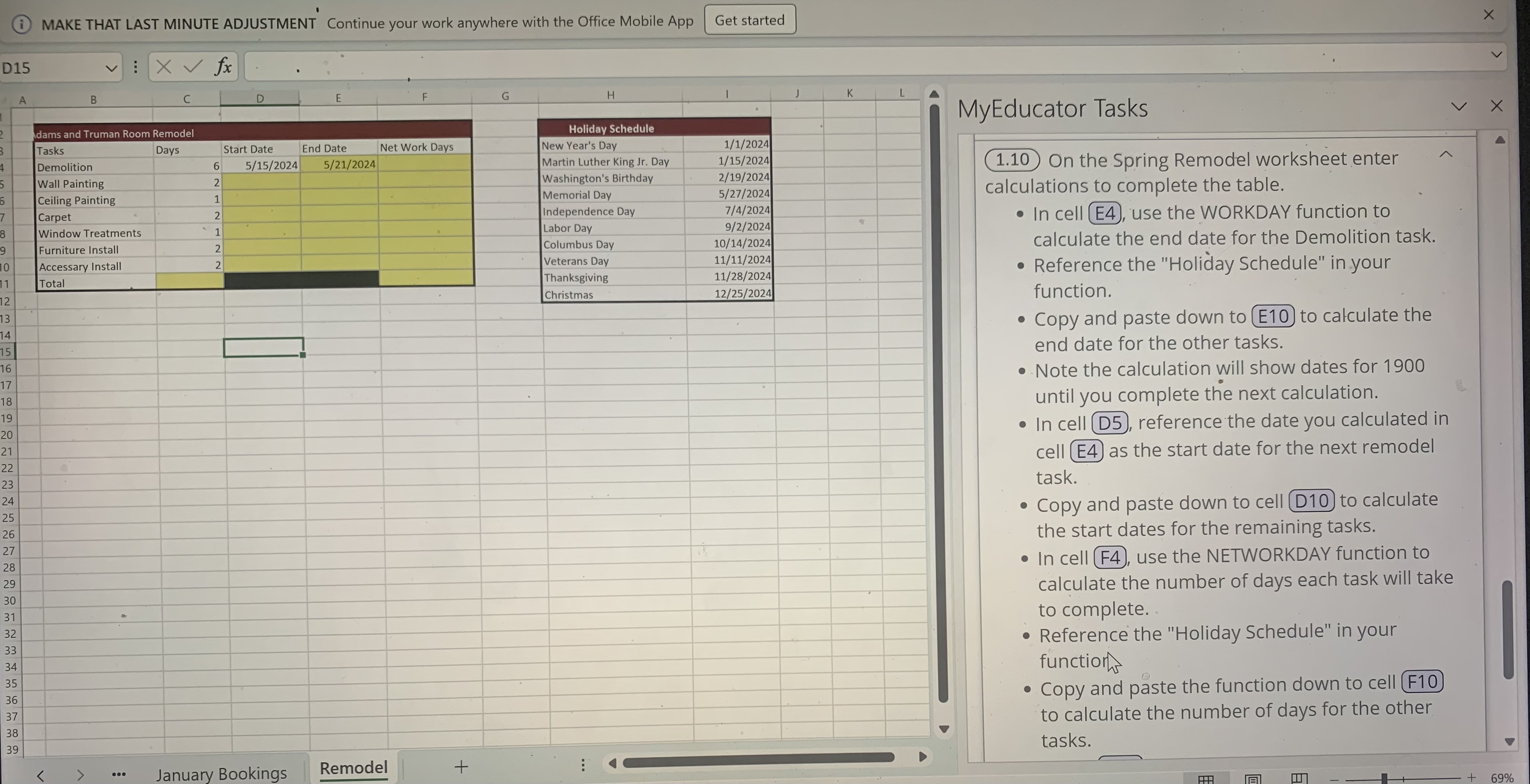Image resolution: width=1530 pixels, height=784 pixels.
Task: Click the fx Insert Function icon
Action: [224, 66]
